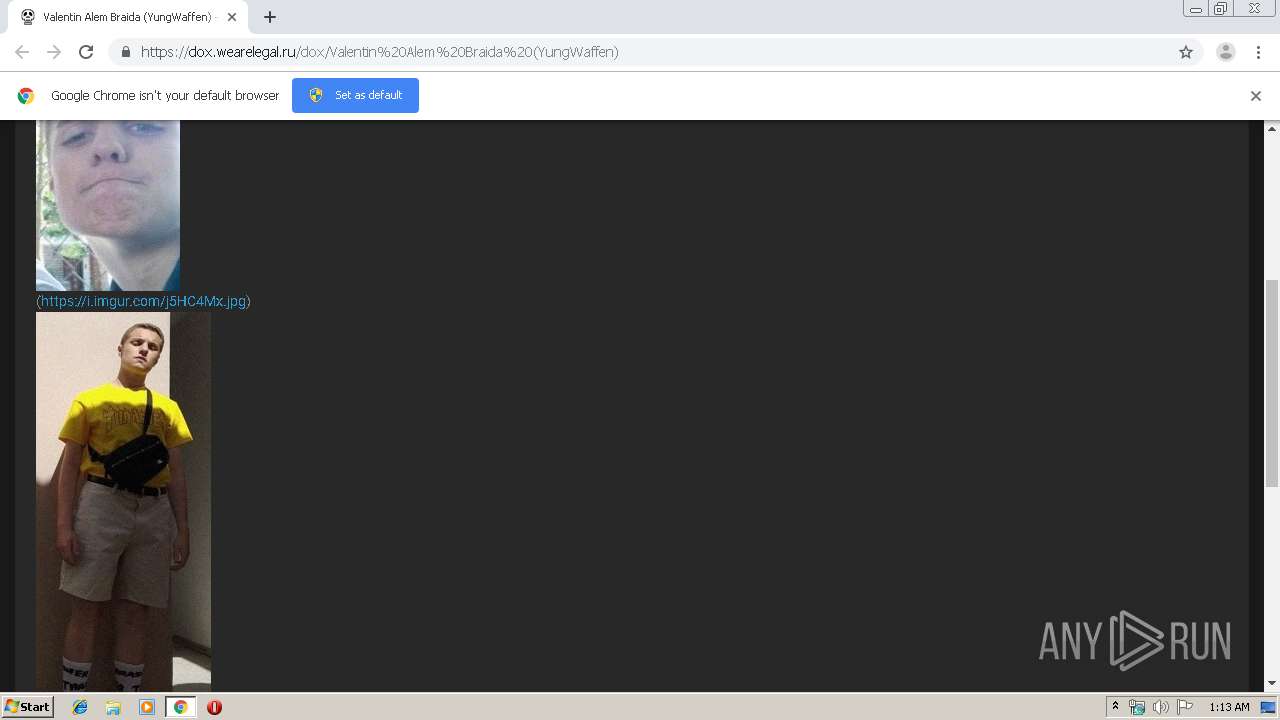
Task: Open the Windows Start menu
Action: pyautogui.click(x=27, y=706)
